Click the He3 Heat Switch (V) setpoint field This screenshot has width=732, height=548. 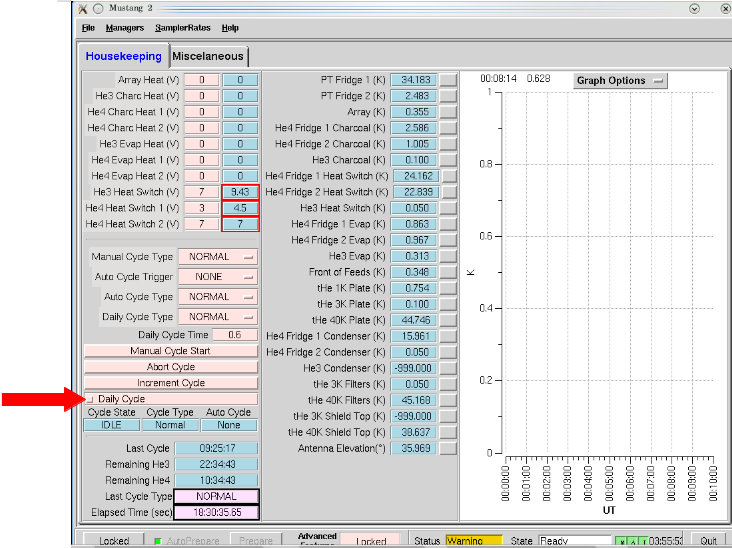click(202, 192)
